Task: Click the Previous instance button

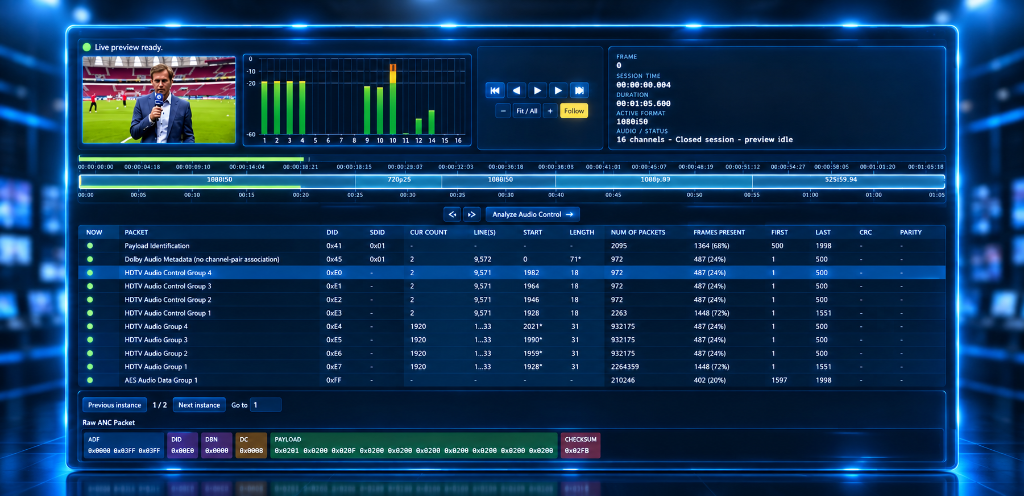Action: pos(114,405)
